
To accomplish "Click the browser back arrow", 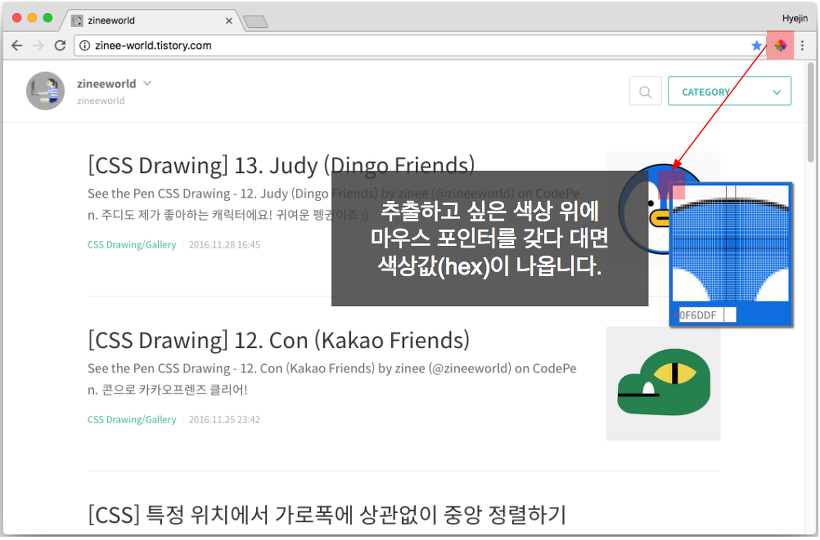I will pos(17,45).
